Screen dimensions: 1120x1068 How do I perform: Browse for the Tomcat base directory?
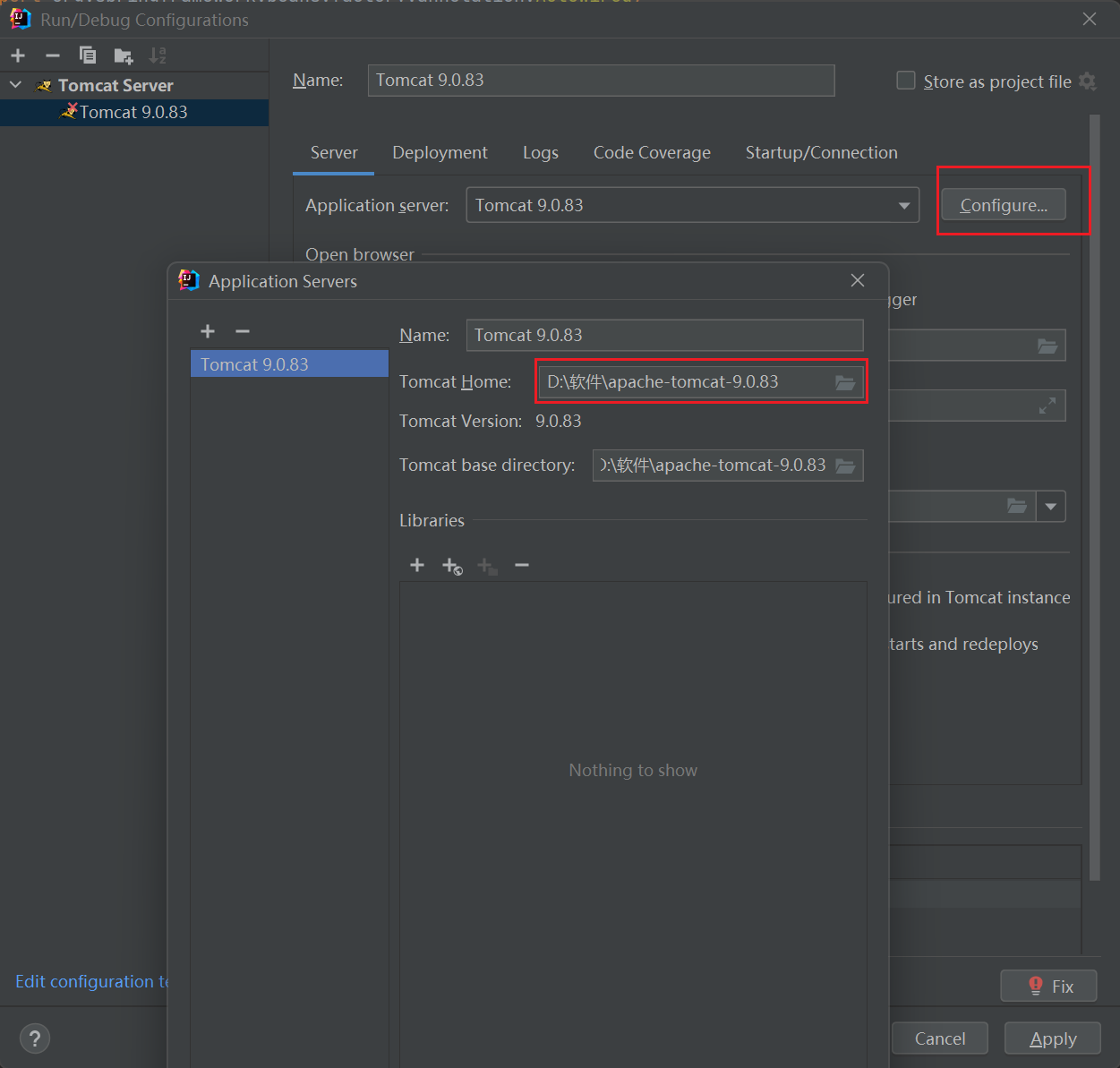[844, 466]
